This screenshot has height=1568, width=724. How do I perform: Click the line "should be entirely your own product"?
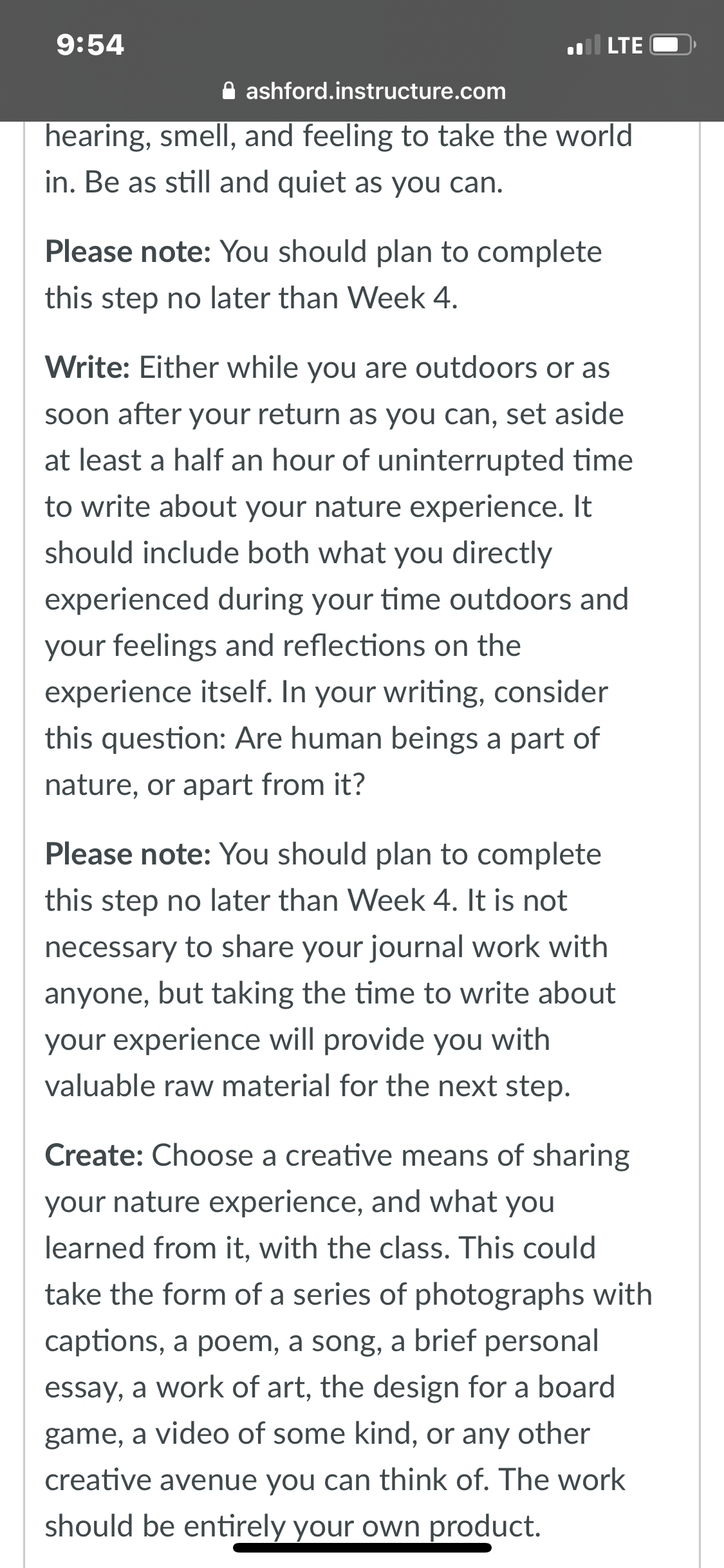(x=293, y=1526)
